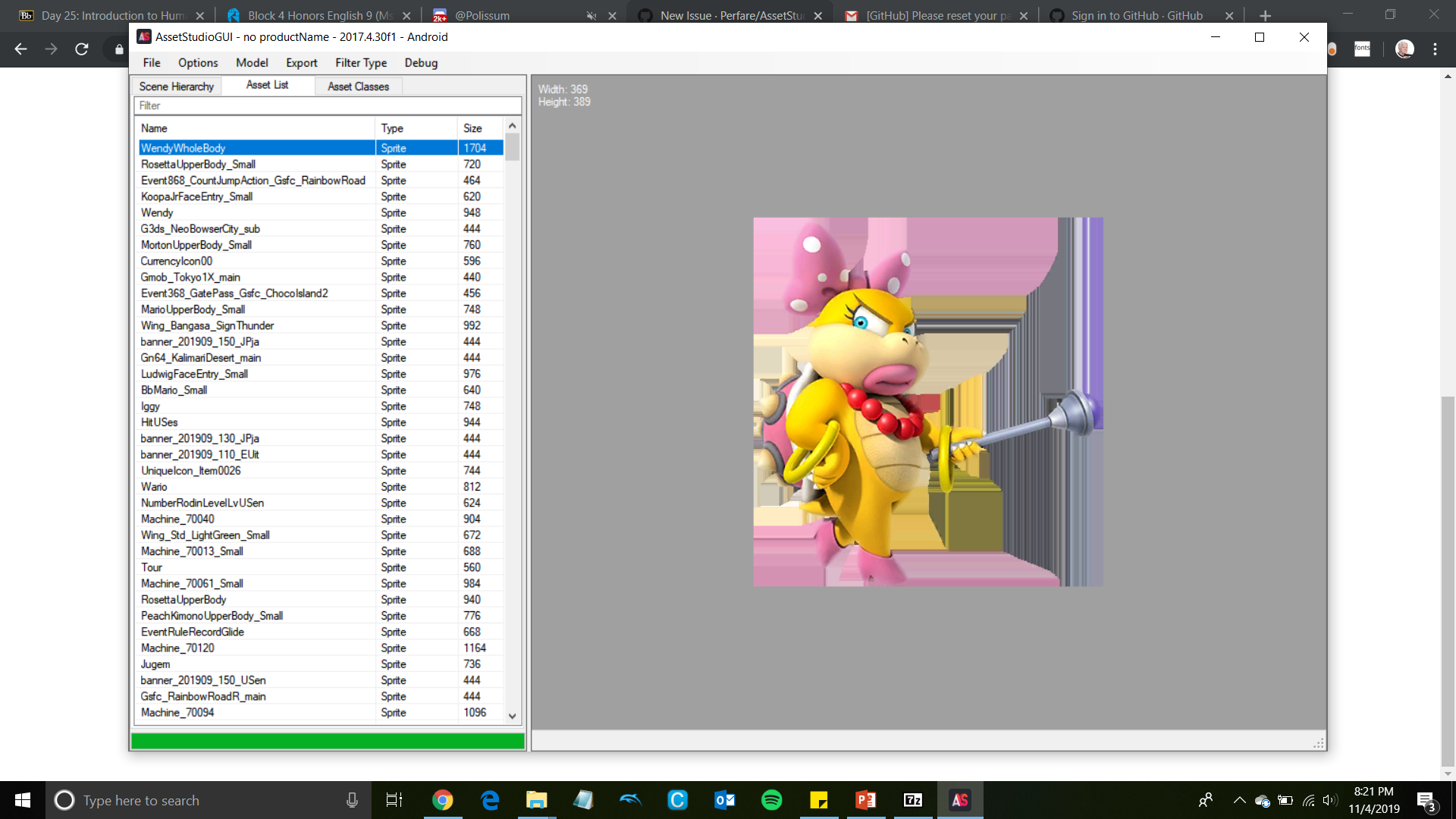Click in the Filter text field
Image resolution: width=1456 pixels, height=819 pixels.
pos(328,105)
